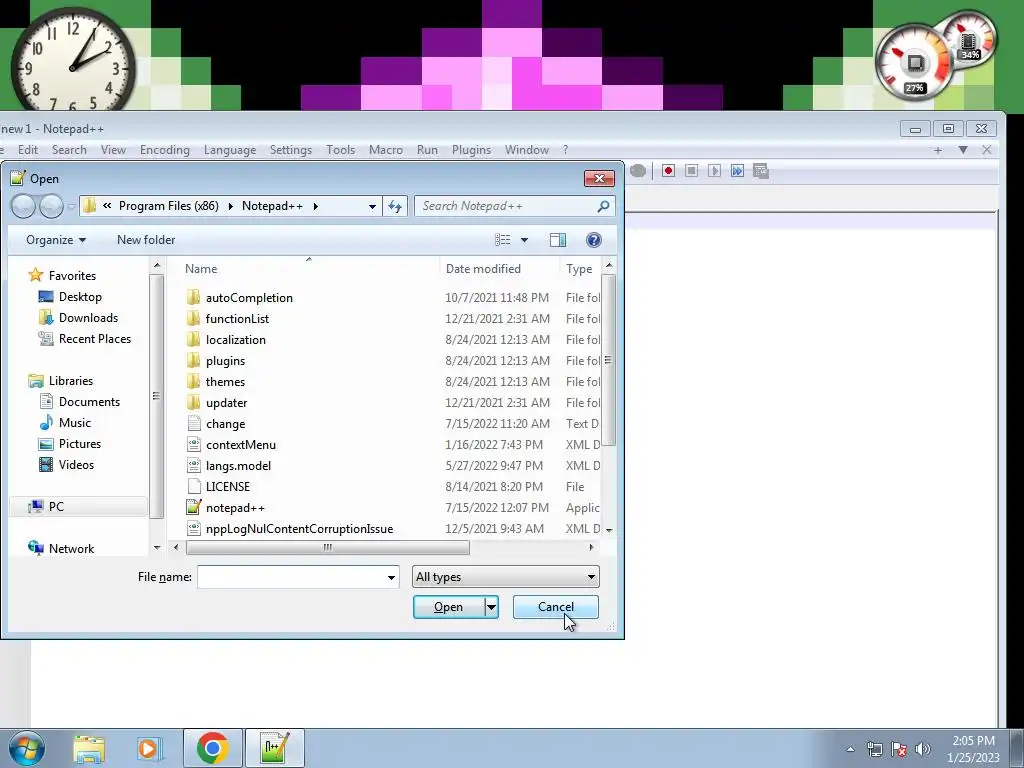Click the macro Playback icon
Viewport: 1024px width, 768px height.
click(714, 171)
